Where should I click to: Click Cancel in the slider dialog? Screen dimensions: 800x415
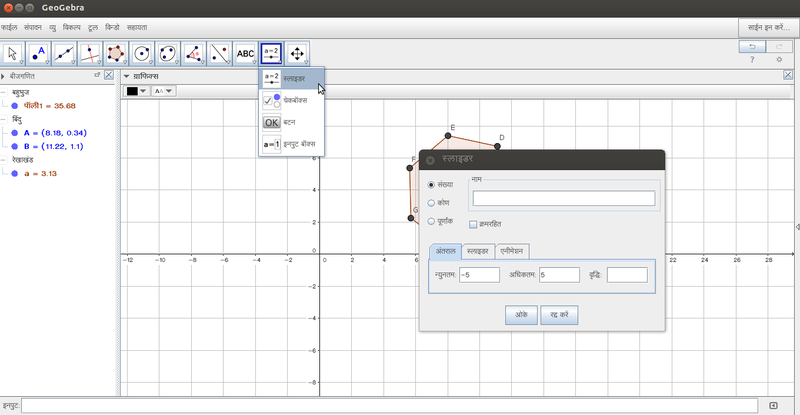pos(559,314)
